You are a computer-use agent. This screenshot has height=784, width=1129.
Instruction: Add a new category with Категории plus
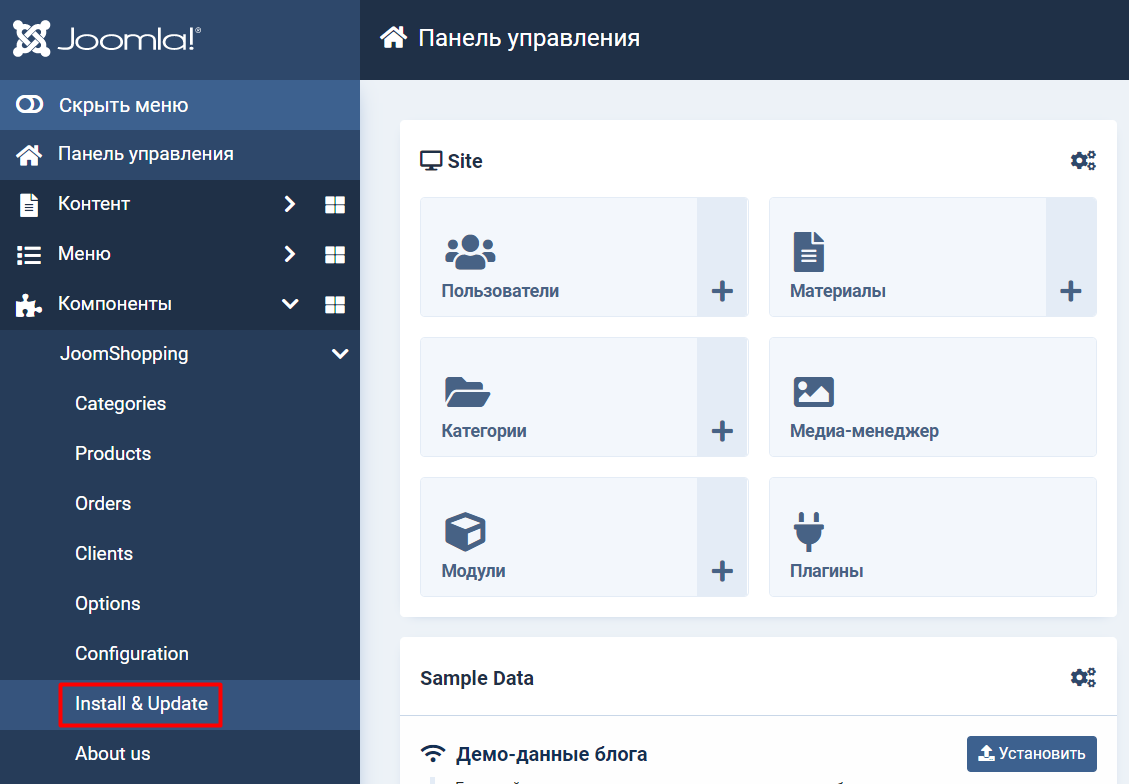click(x=722, y=431)
